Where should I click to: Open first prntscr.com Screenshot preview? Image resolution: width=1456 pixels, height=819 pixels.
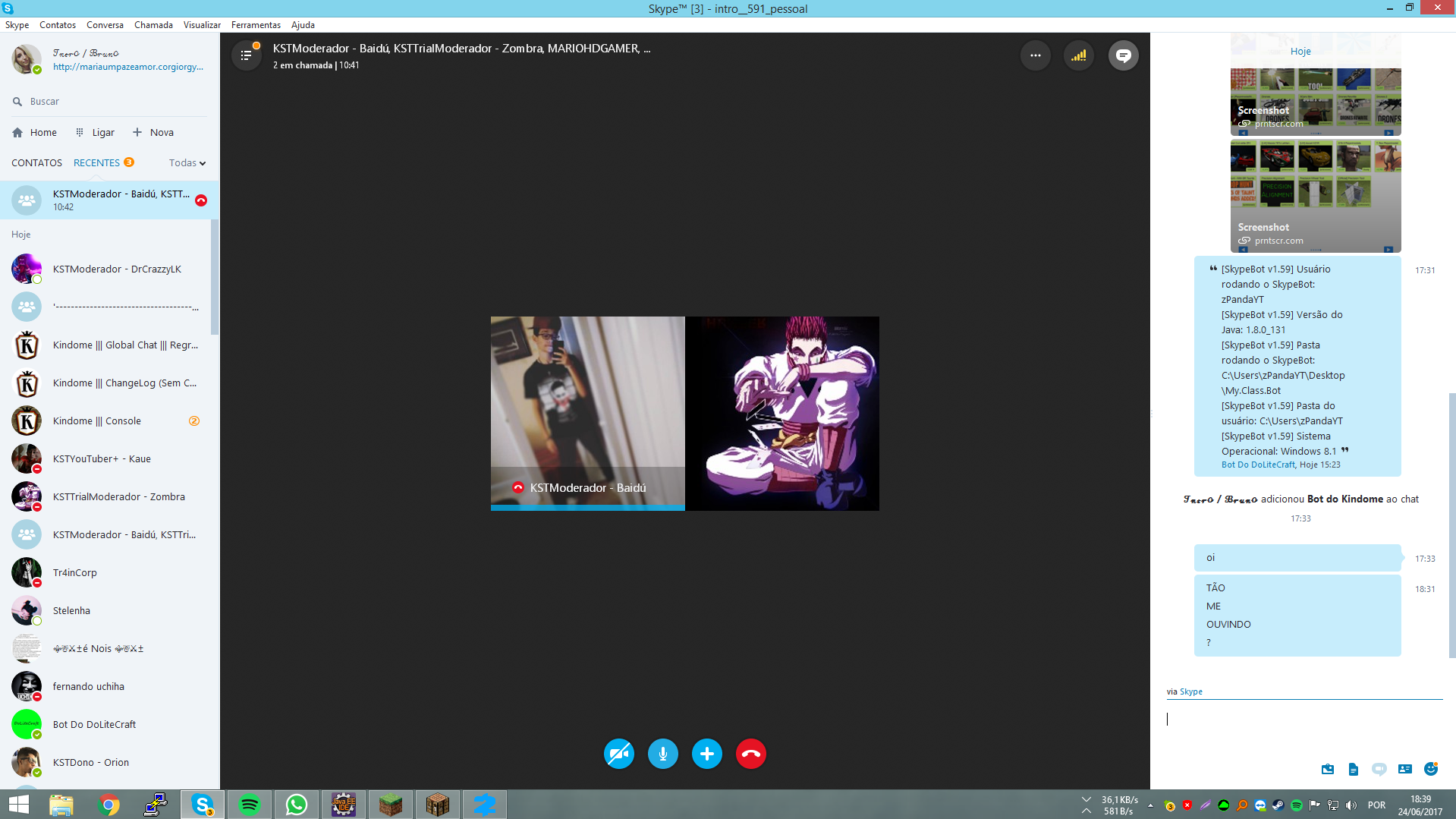point(1316,102)
